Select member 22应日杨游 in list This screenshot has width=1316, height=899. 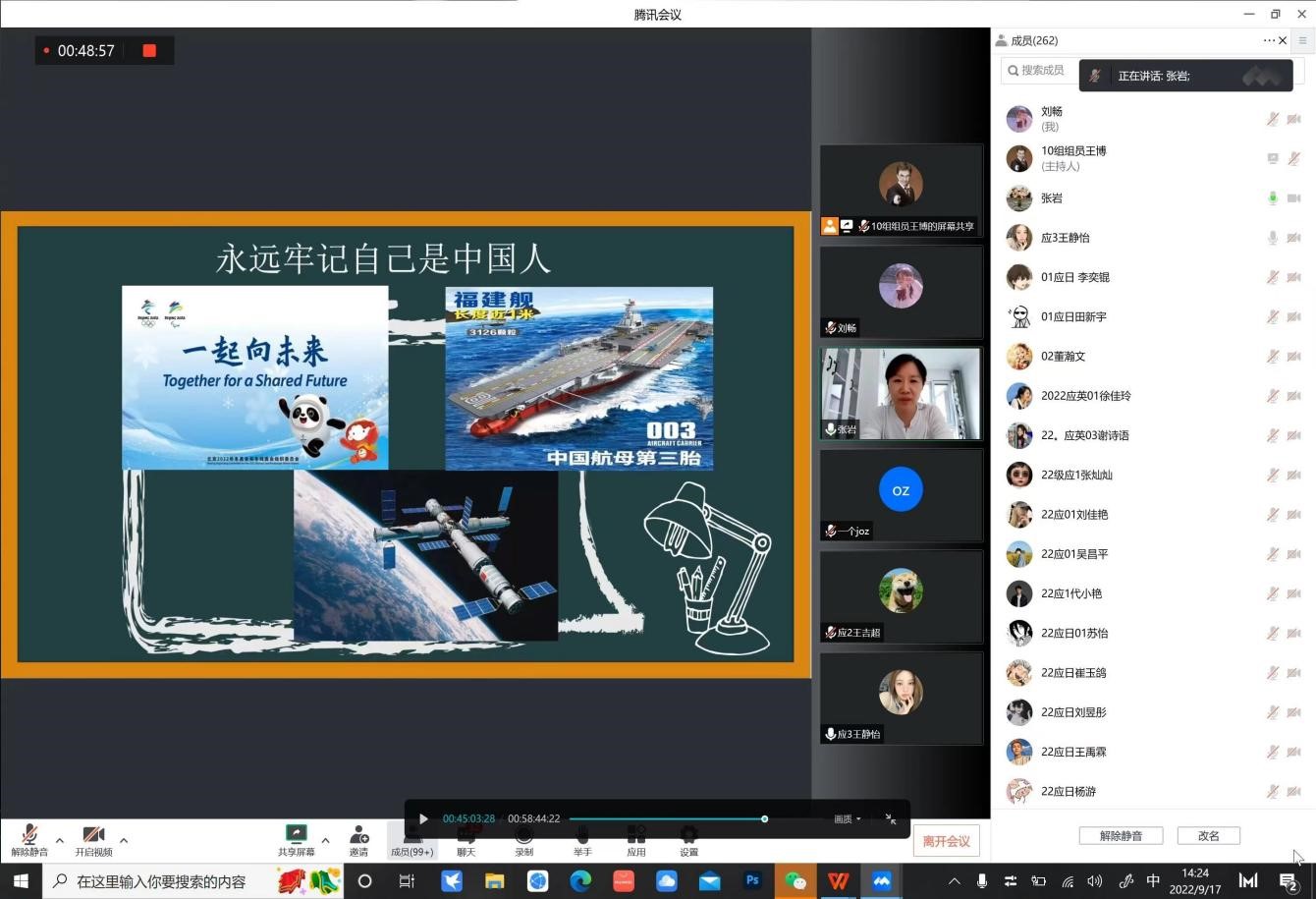pyautogui.click(x=1152, y=791)
